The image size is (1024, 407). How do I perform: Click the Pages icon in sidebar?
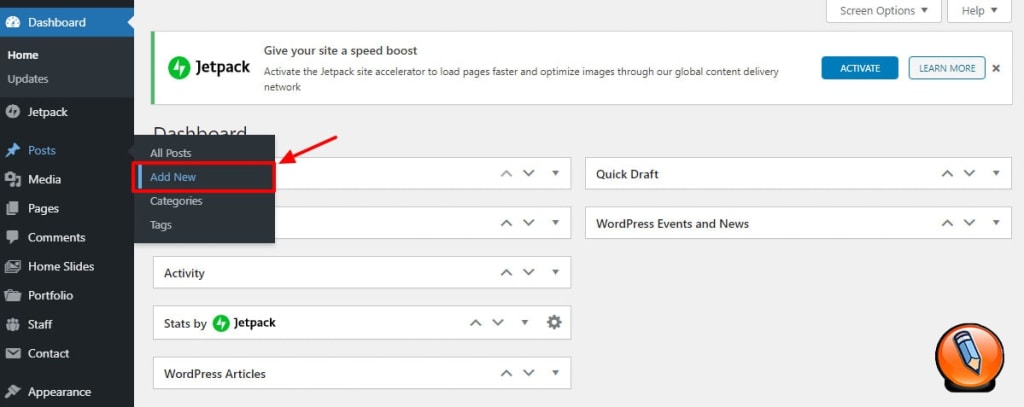[12, 208]
